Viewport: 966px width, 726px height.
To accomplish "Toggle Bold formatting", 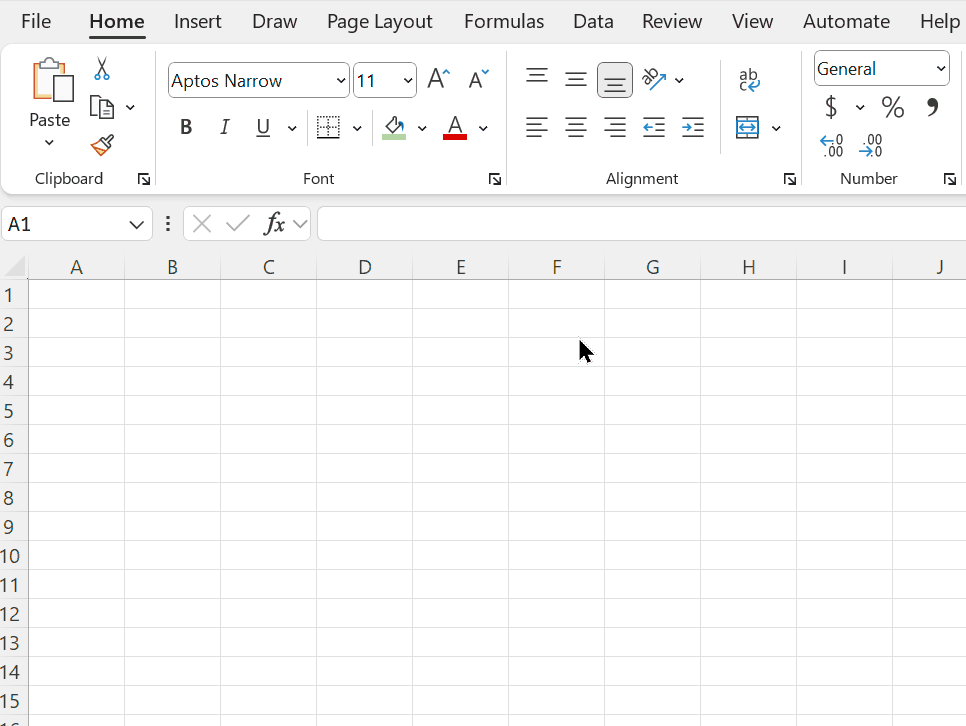I will click(x=185, y=128).
